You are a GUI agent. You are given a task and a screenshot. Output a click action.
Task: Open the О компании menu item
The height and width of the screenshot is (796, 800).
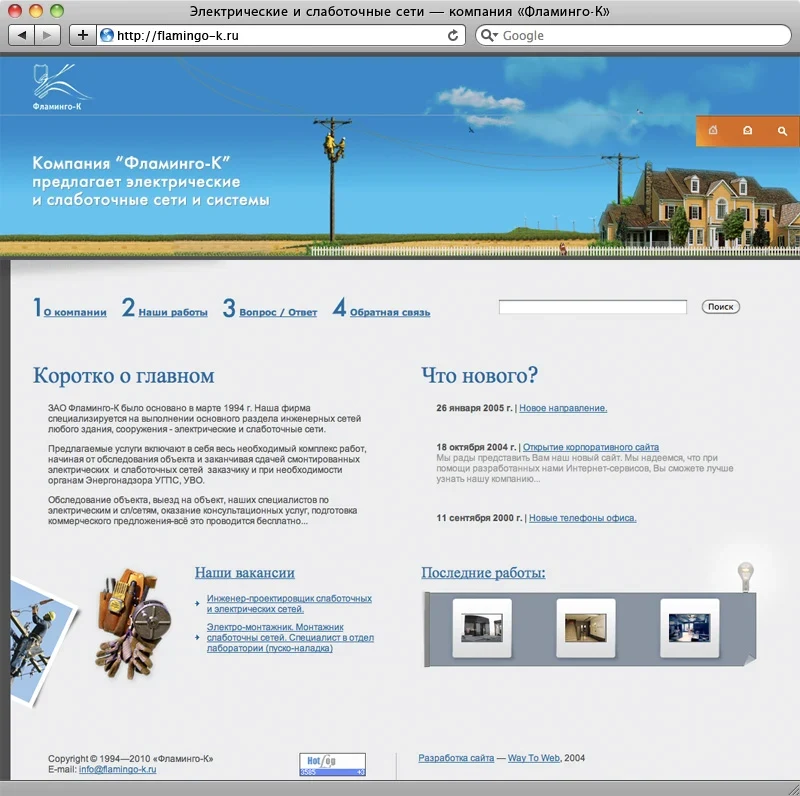point(75,312)
